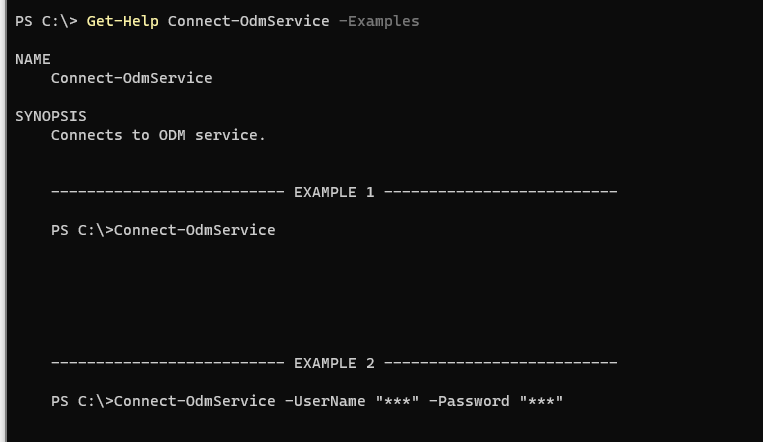This screenshot has width=763, height=442.
Task: Click the -Examples parameter on the first line
Action: pyautogui.click(x=379, y=21)
